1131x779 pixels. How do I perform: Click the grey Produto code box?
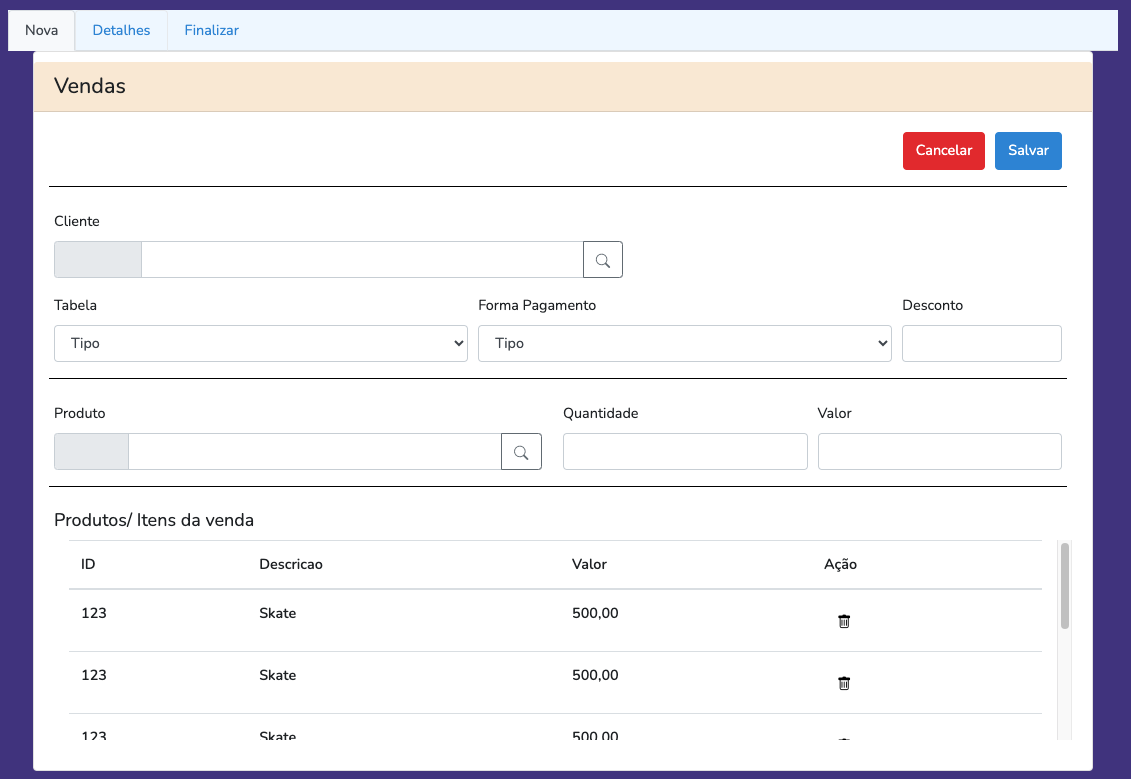pos(91,452)
